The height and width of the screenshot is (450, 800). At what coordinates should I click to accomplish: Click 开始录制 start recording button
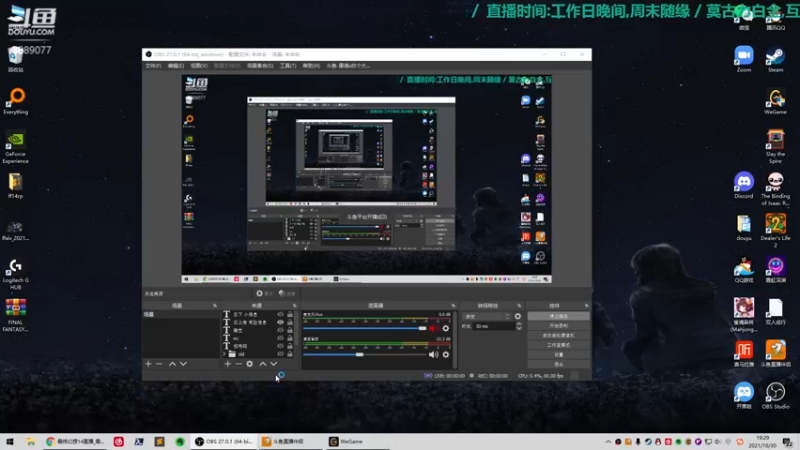pyautogui.click(x=559, y=326)
